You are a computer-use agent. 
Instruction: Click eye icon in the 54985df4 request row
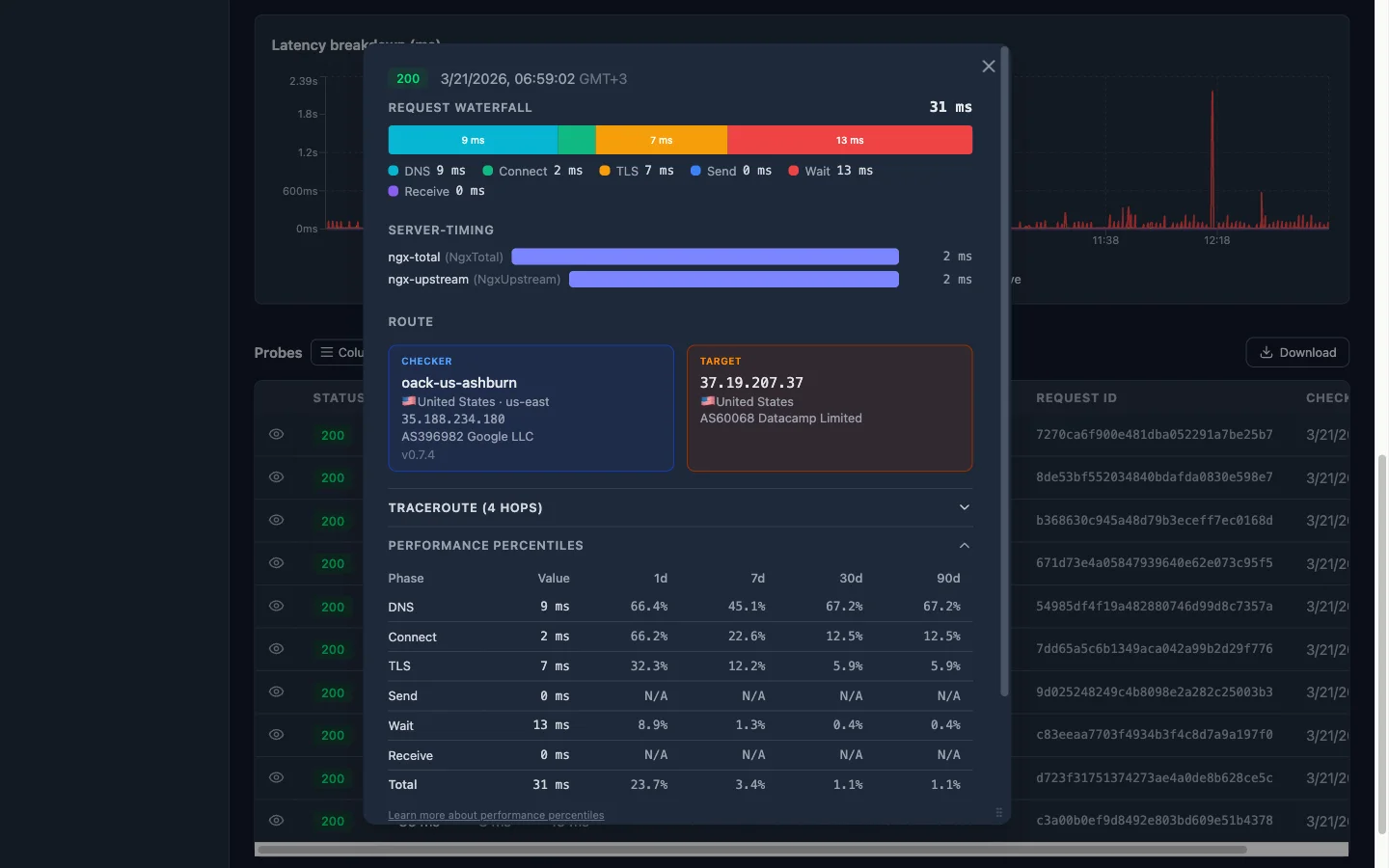[x=276, y=607]
